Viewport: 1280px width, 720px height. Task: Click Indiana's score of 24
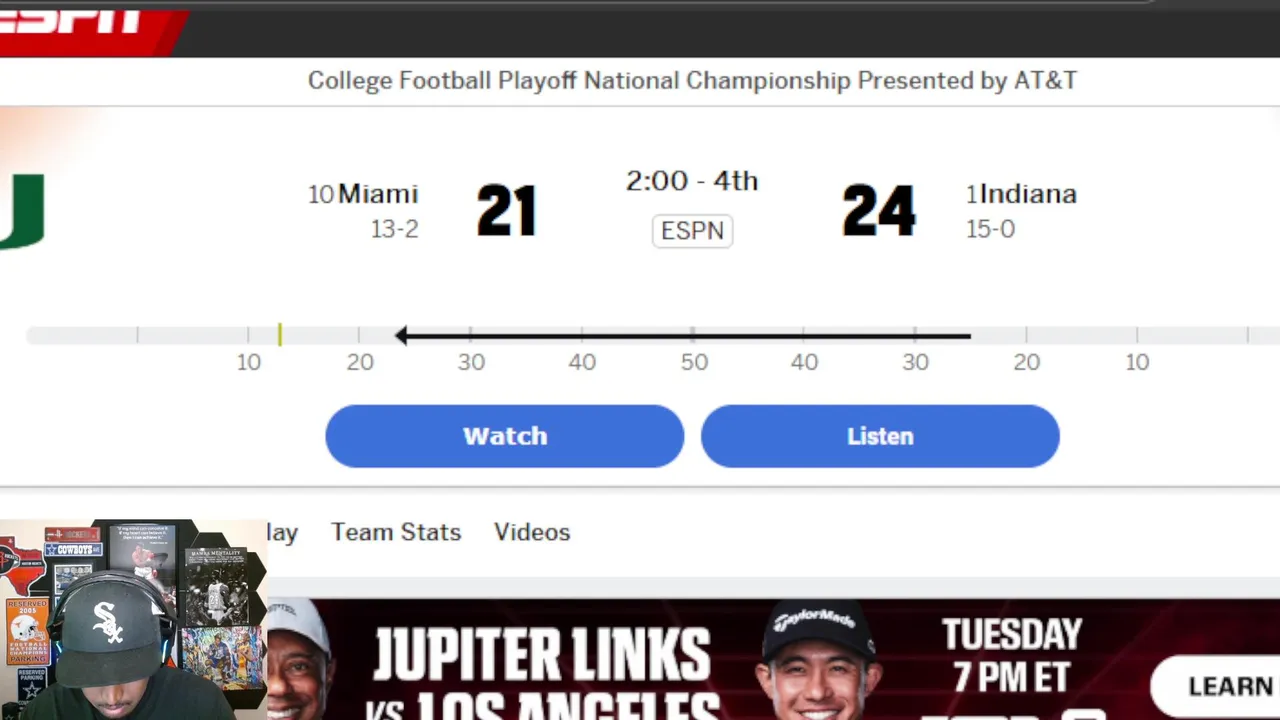click(878, 211)
